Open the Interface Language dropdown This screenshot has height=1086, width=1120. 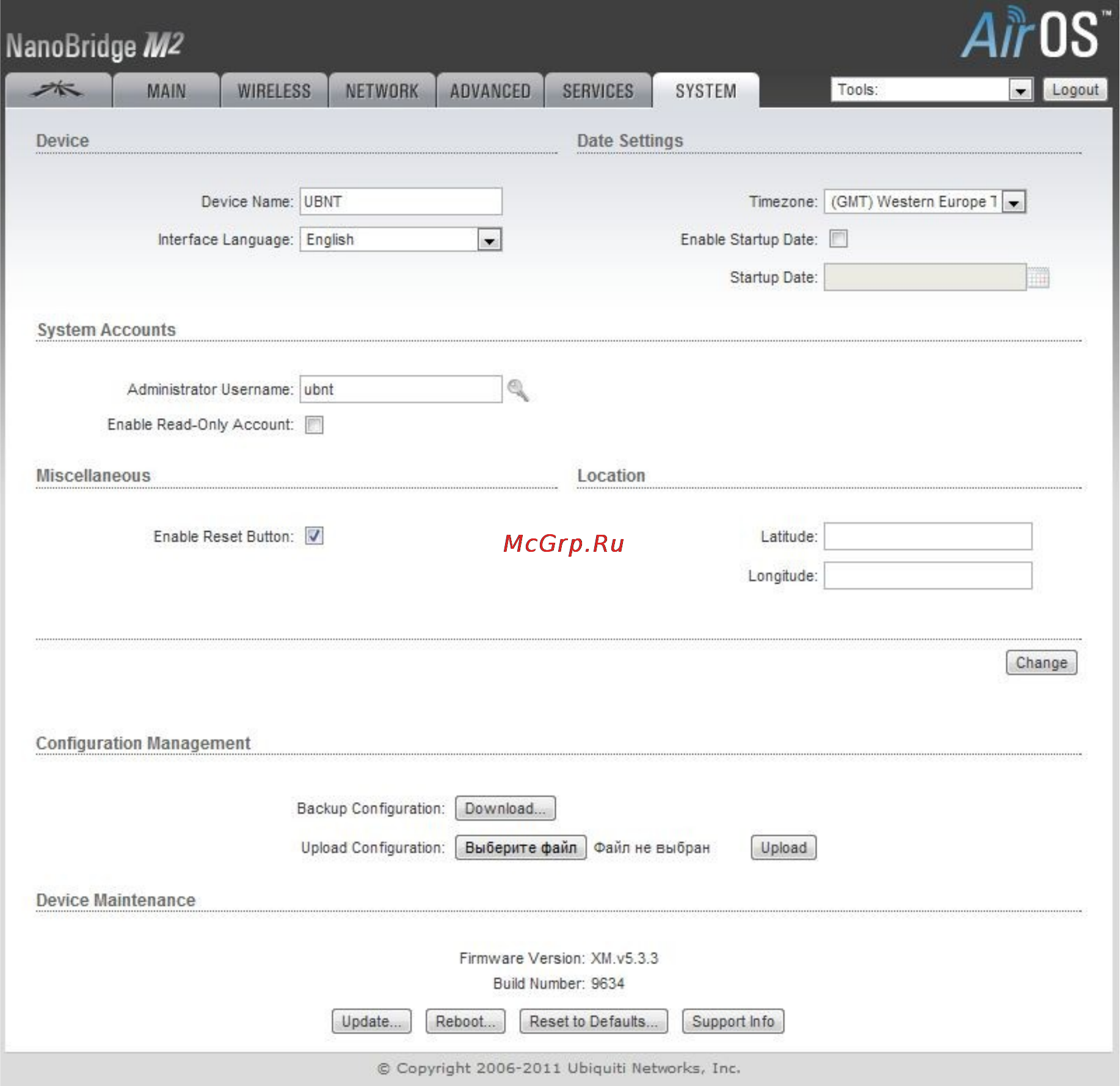(401, 239)
